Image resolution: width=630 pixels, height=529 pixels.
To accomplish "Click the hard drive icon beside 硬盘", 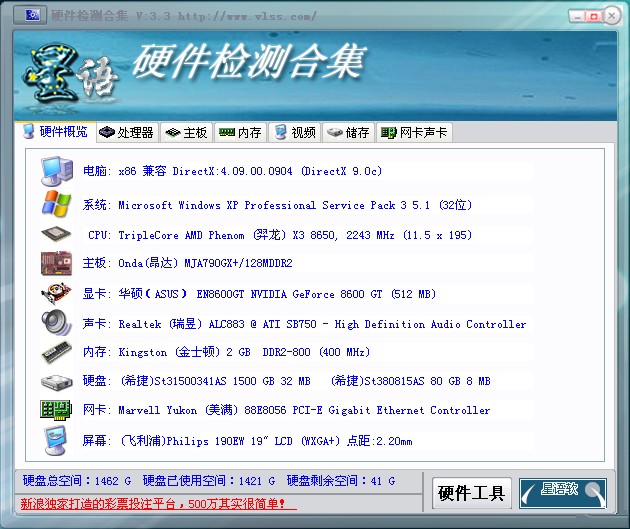I will 57,381.
